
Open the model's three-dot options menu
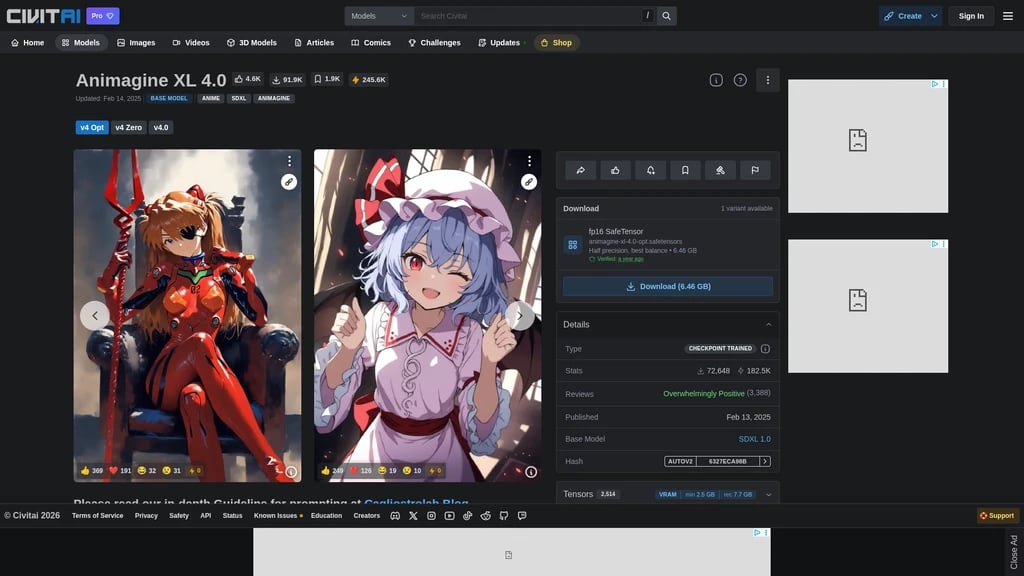[x=767, y=80]
